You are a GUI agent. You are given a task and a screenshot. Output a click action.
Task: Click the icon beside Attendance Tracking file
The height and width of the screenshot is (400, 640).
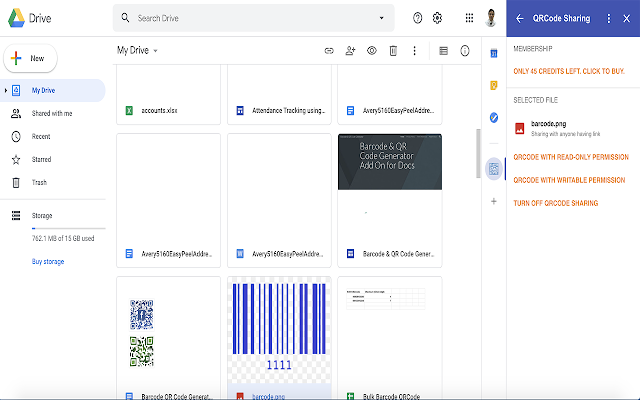point(240,110)
